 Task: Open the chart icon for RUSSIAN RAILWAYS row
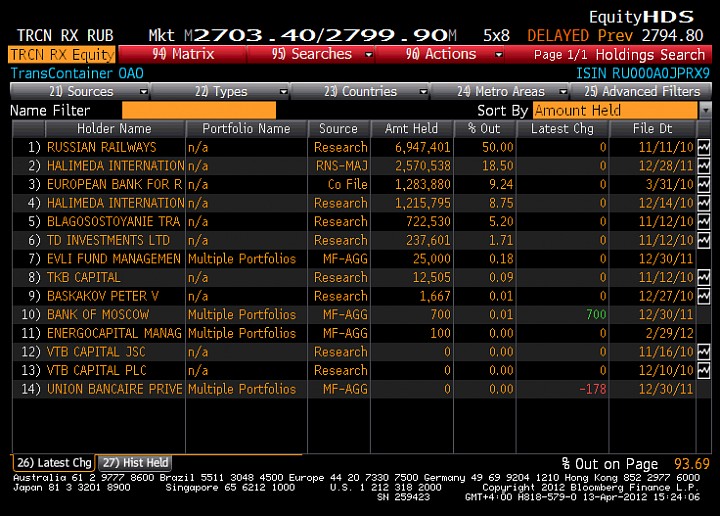(x=704, y=147)
